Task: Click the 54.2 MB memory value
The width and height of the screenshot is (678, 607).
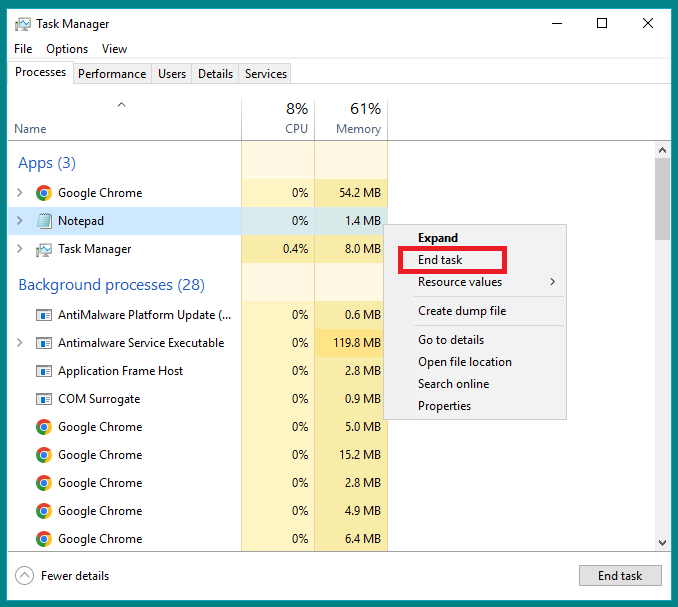Action: coord(360,192)
